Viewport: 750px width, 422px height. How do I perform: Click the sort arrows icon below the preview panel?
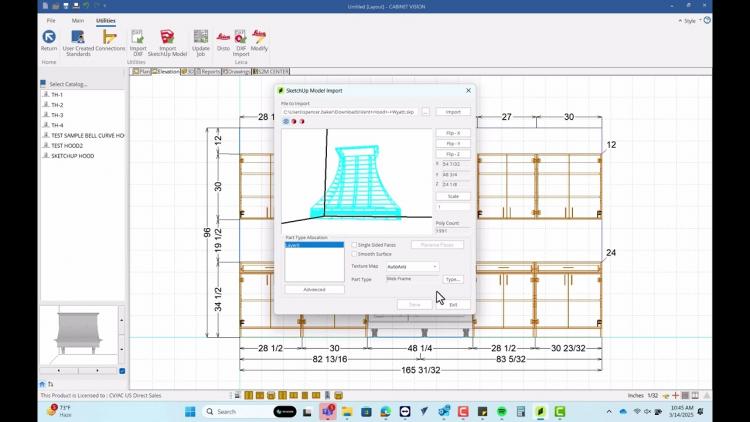[51, 384]
